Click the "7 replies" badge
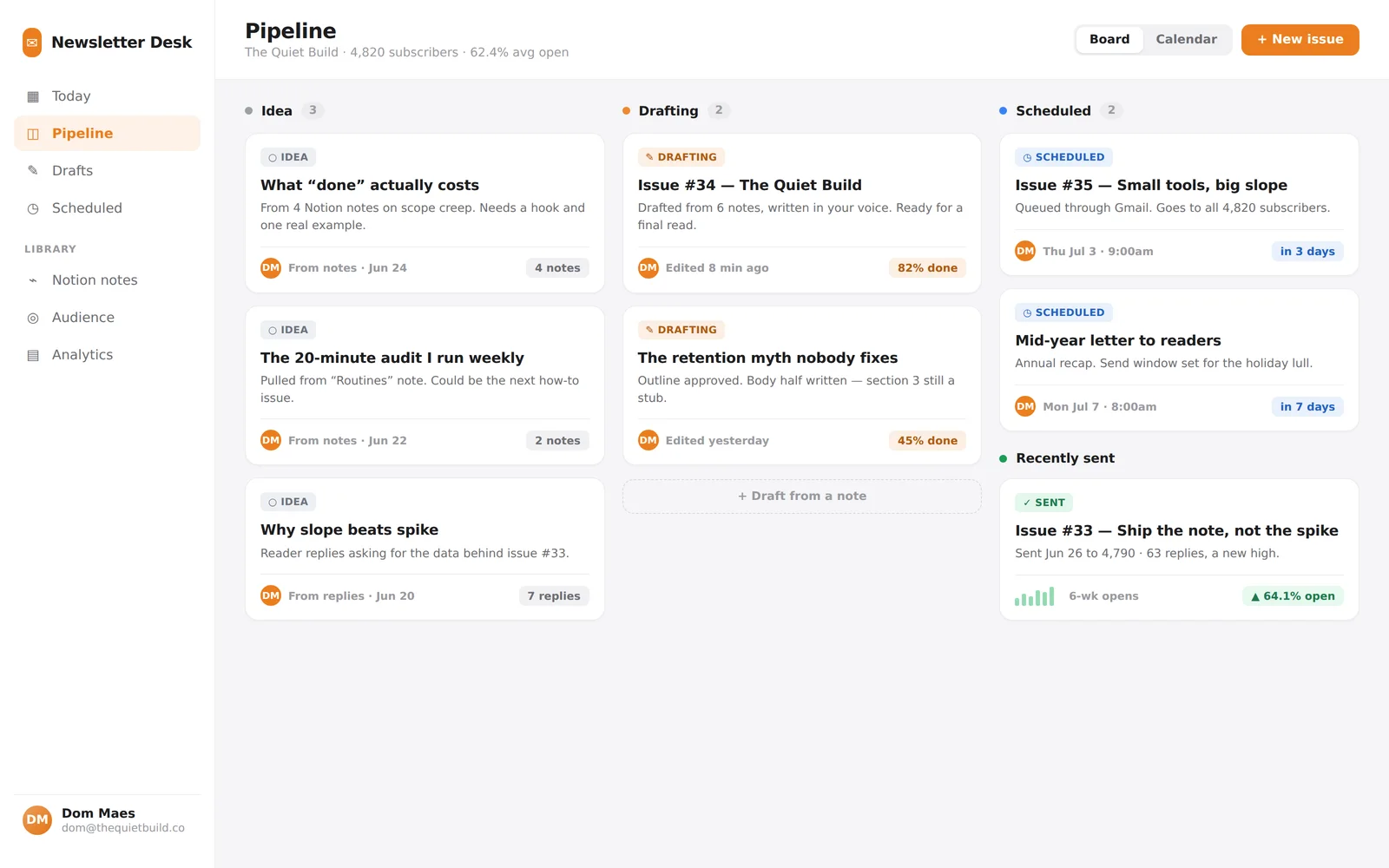 pos(554,596)
